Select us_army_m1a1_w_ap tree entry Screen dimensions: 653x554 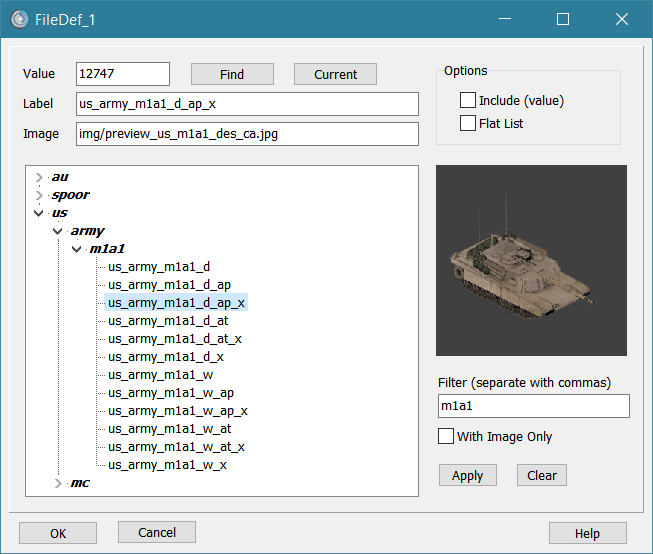coord(170,393)
